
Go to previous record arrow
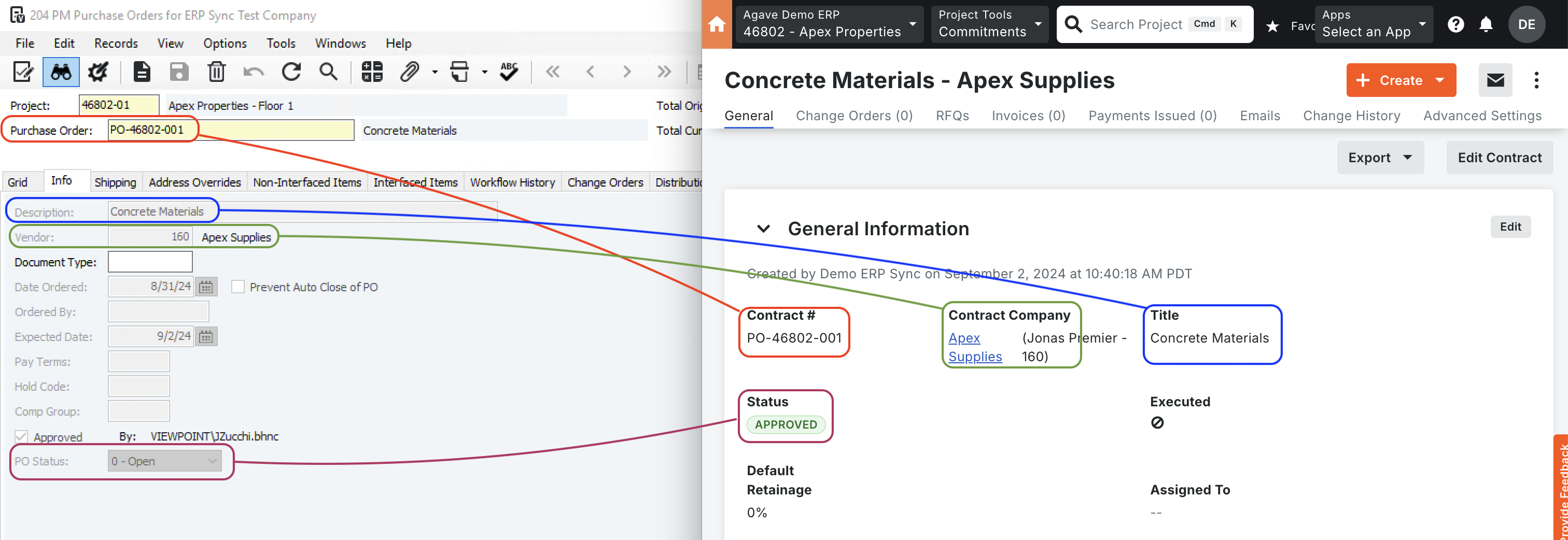[590, 72]
